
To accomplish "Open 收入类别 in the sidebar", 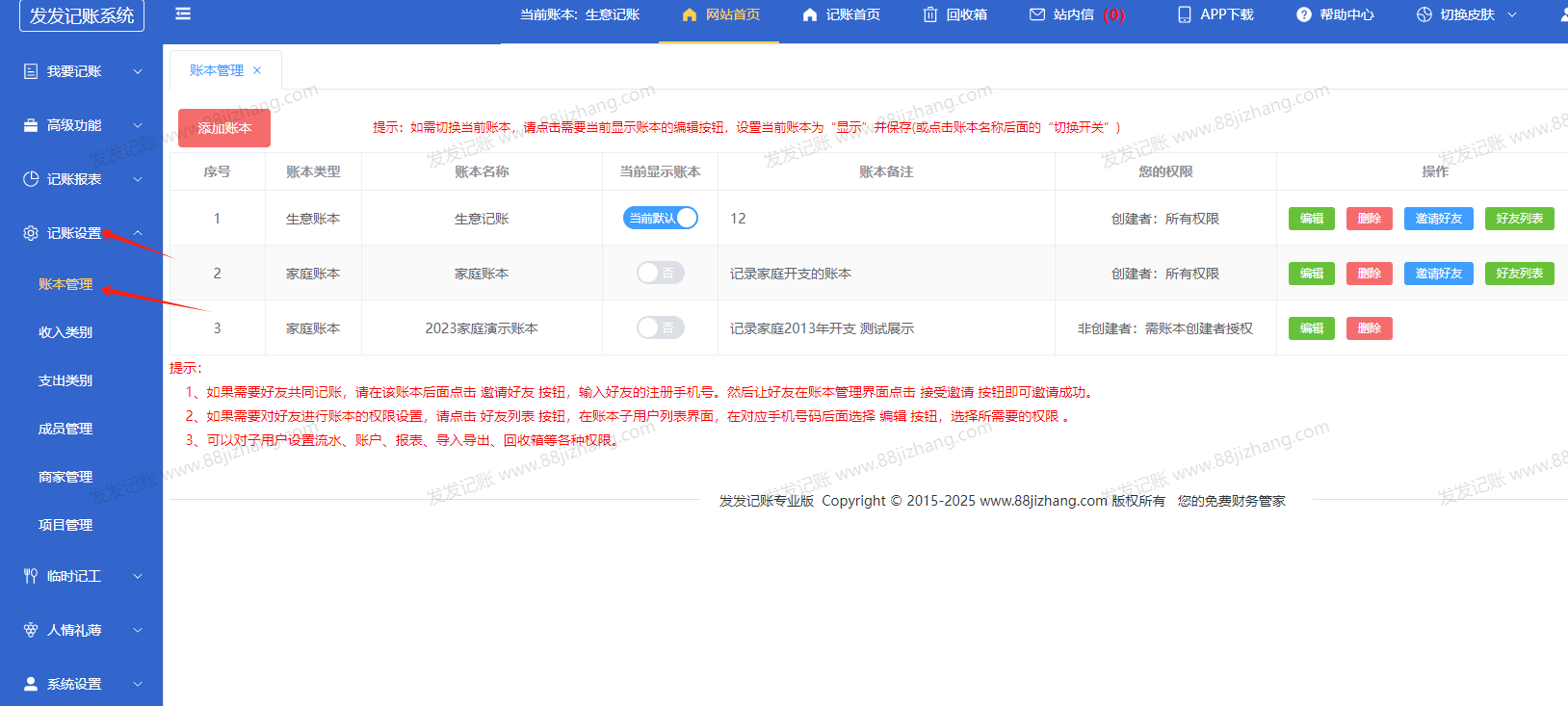I will coord(65,332).
